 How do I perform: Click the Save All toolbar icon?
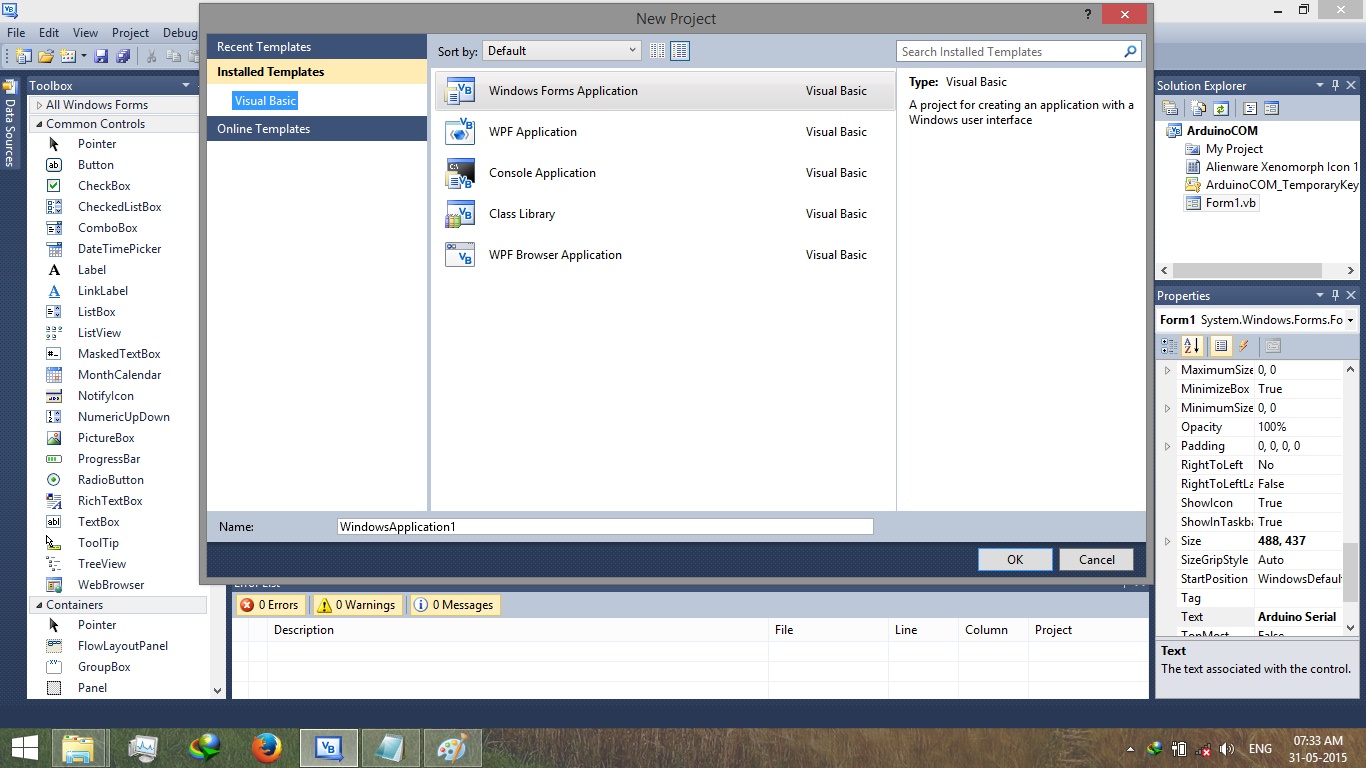click(x=123, y=56)
